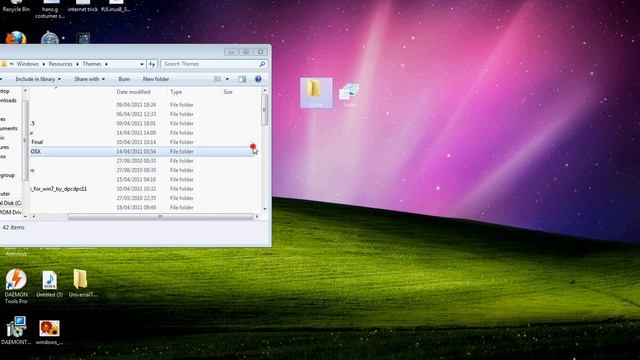Image resolution: width=640 pixels, height=360 pixels.
Task: Select the windows_... image file icon
Action: click(x=49, y=332)
